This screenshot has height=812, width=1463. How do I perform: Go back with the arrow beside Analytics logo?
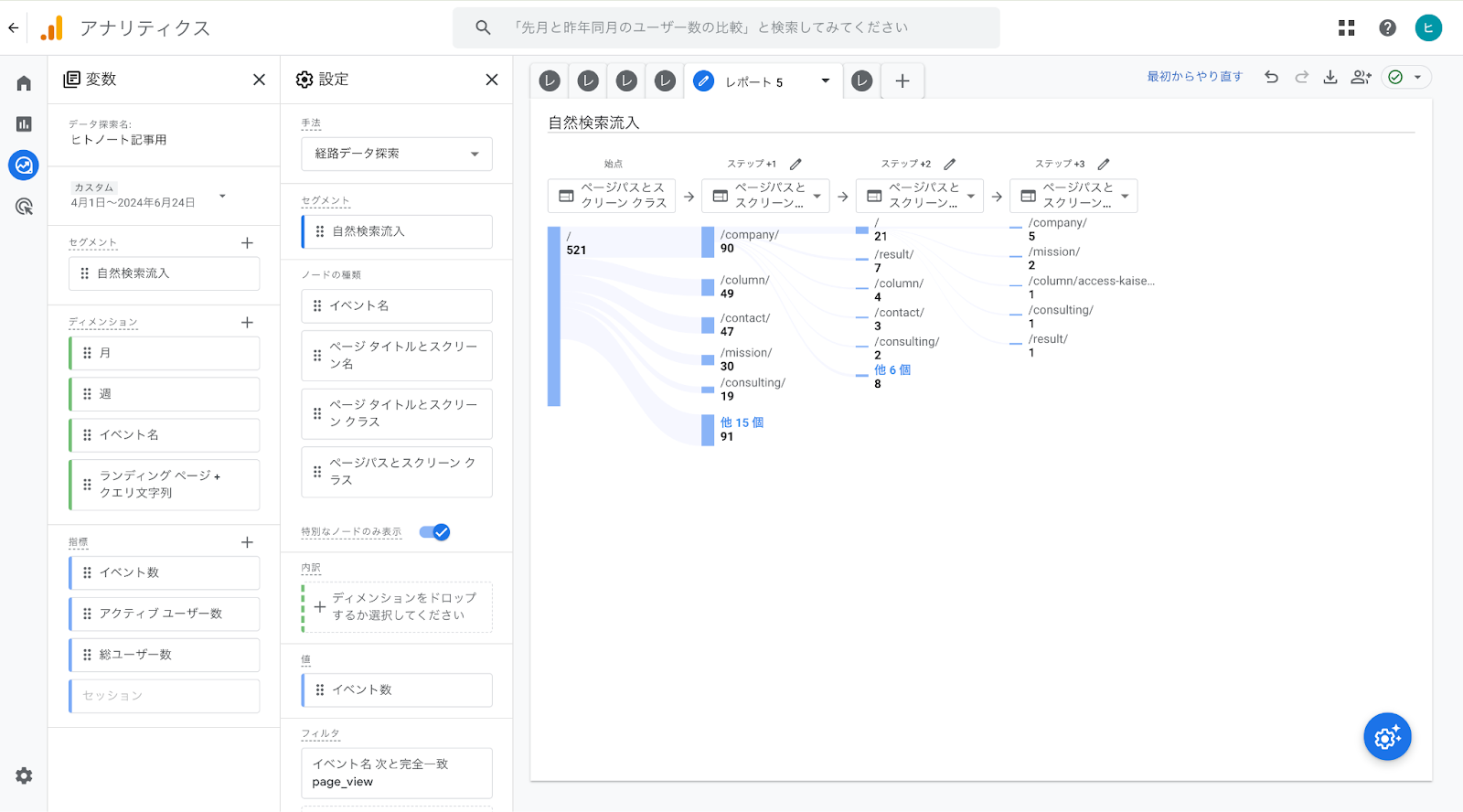(13, 27)
